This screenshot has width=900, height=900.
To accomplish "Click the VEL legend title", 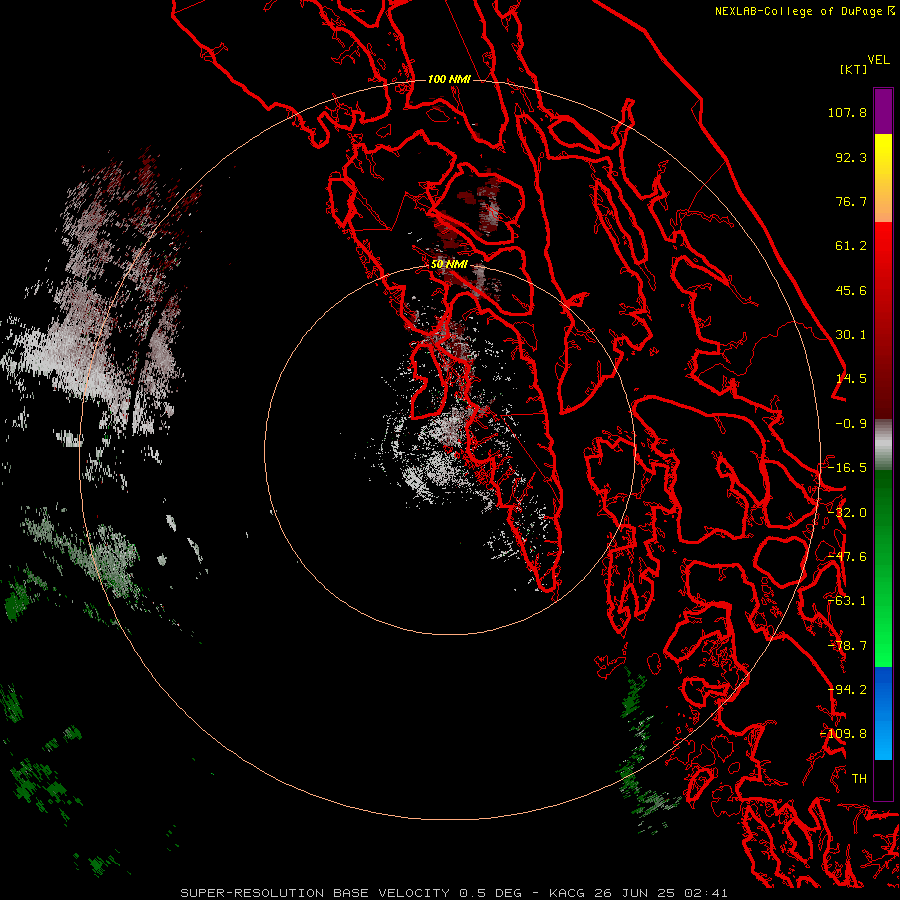I will point(878,60).
